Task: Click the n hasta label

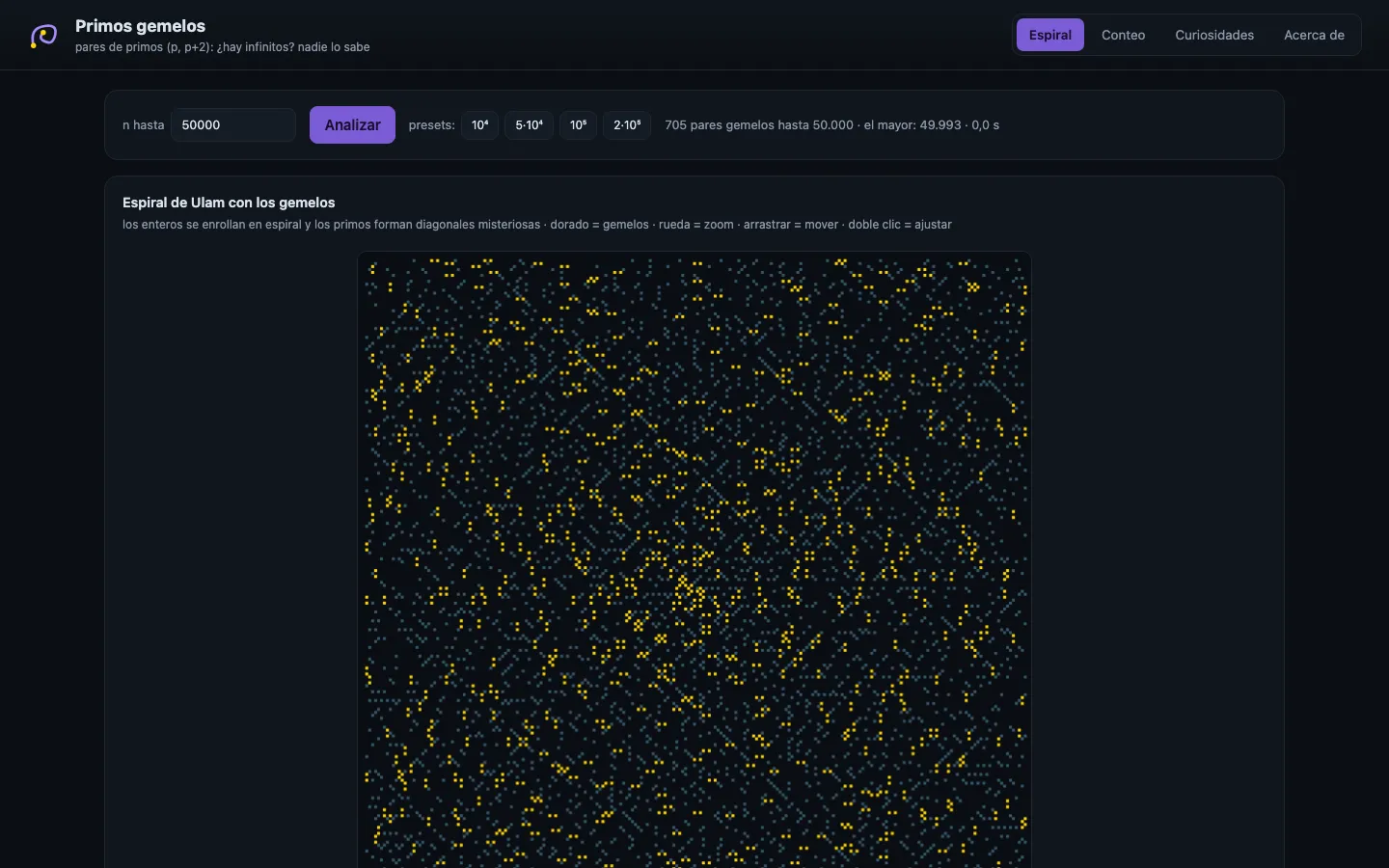Action: (x=143, y=125)
